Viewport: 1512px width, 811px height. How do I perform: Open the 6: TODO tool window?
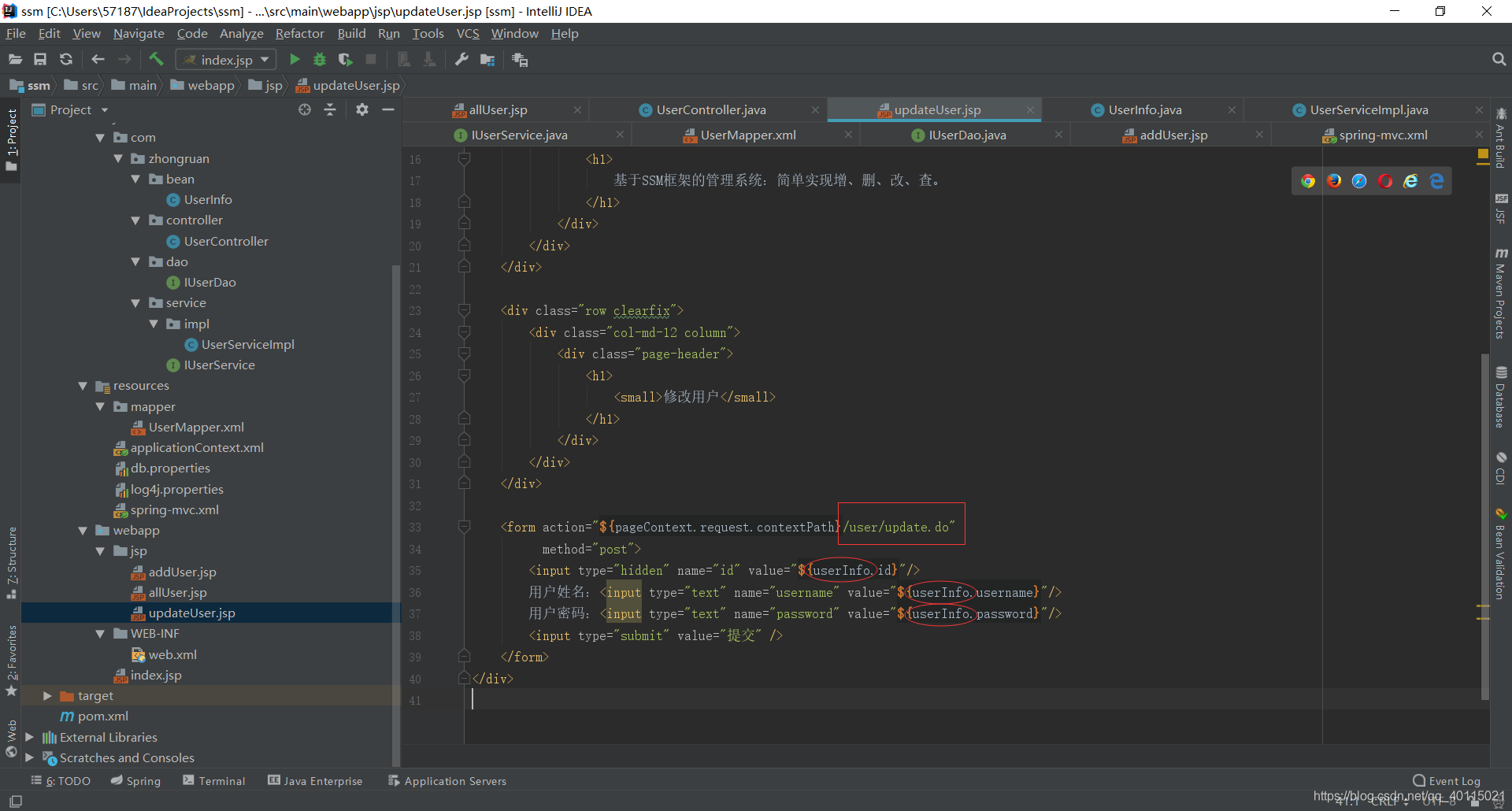pos(61,780)
